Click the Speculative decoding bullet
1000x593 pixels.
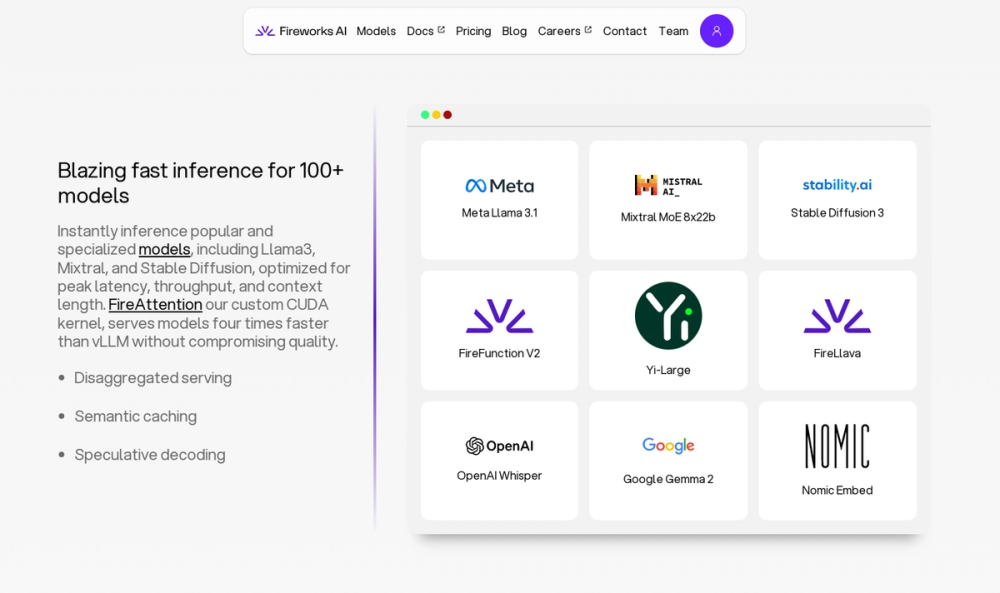[x=150, y=455]
